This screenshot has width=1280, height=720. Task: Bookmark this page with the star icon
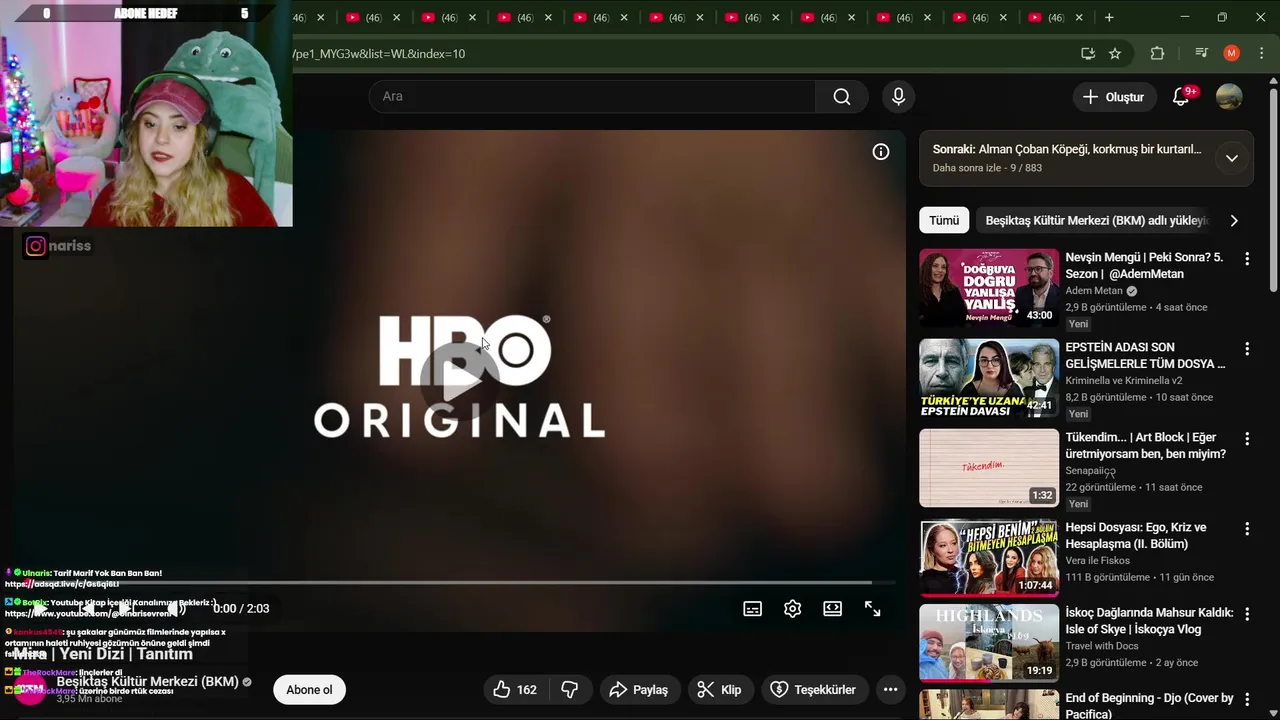[1115, 54]
